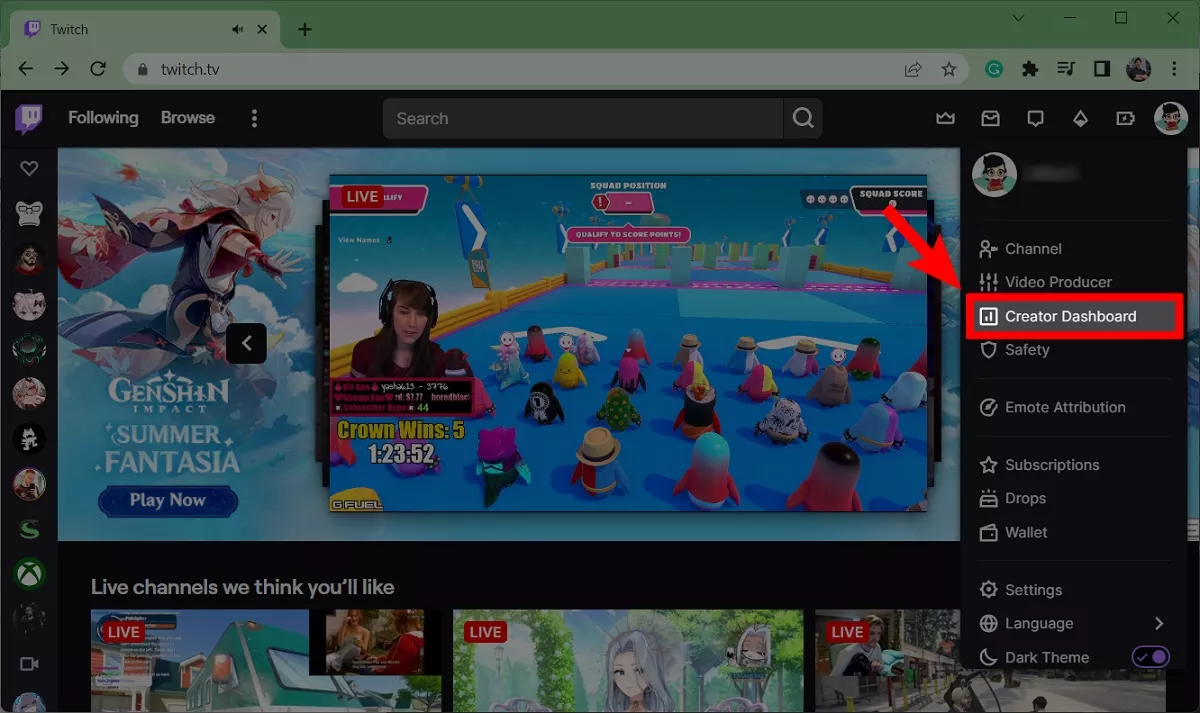Select Creator Dashboard from the menu
The image size is (1200, 713).
point(1070,316)
